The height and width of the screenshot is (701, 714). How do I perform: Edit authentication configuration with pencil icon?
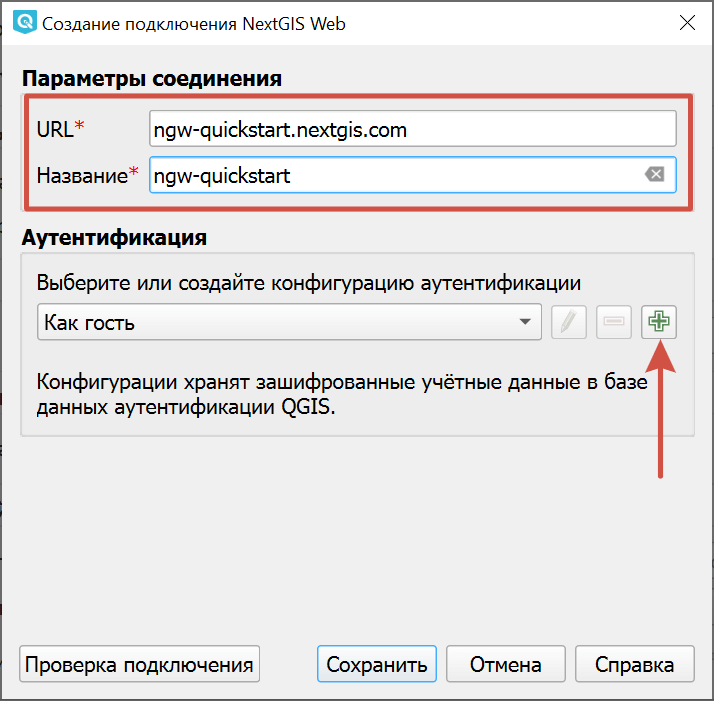click(569, 322)
